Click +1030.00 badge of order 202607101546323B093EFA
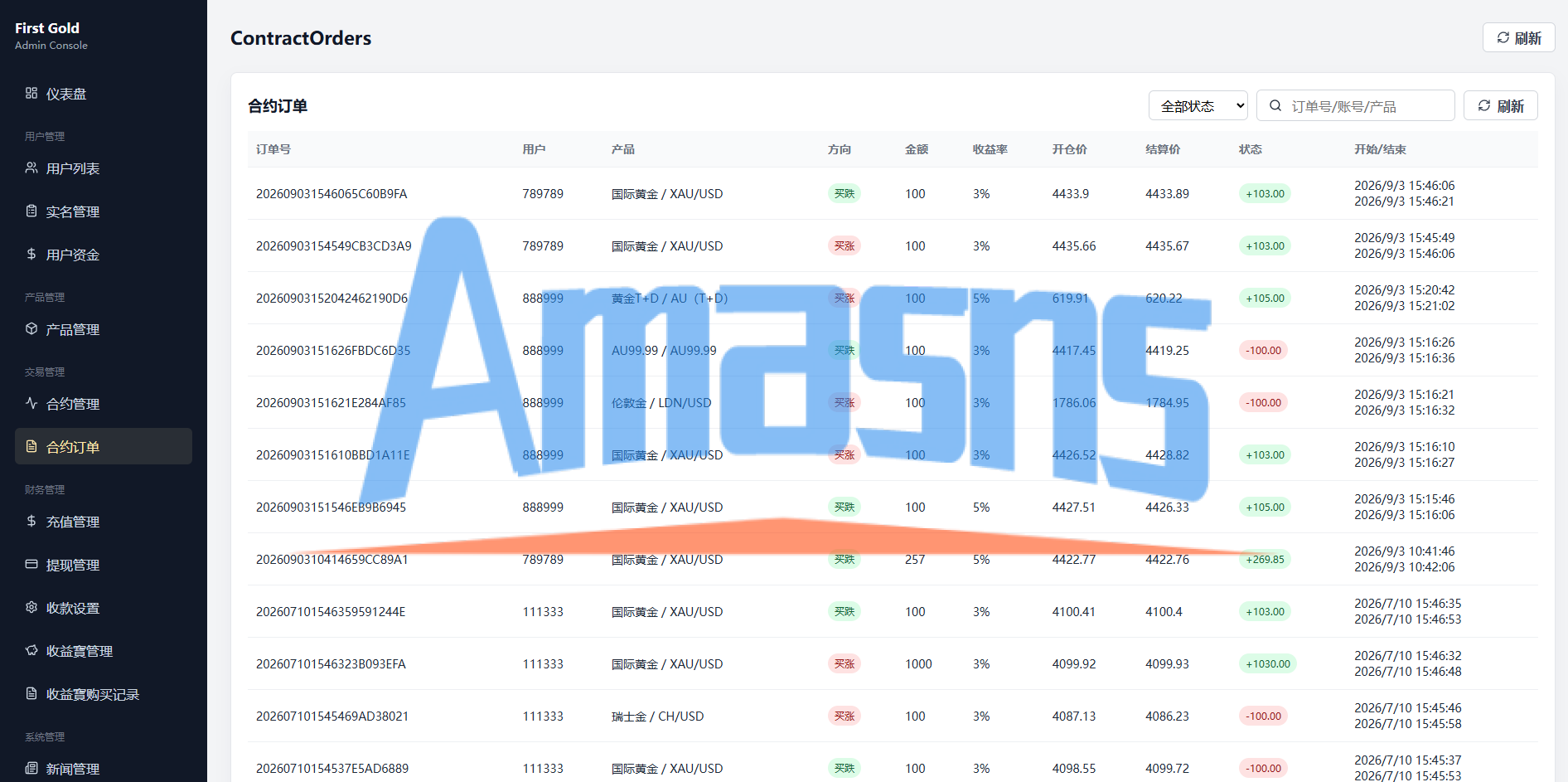The image size is (1568, 782). coord(1268,663)
